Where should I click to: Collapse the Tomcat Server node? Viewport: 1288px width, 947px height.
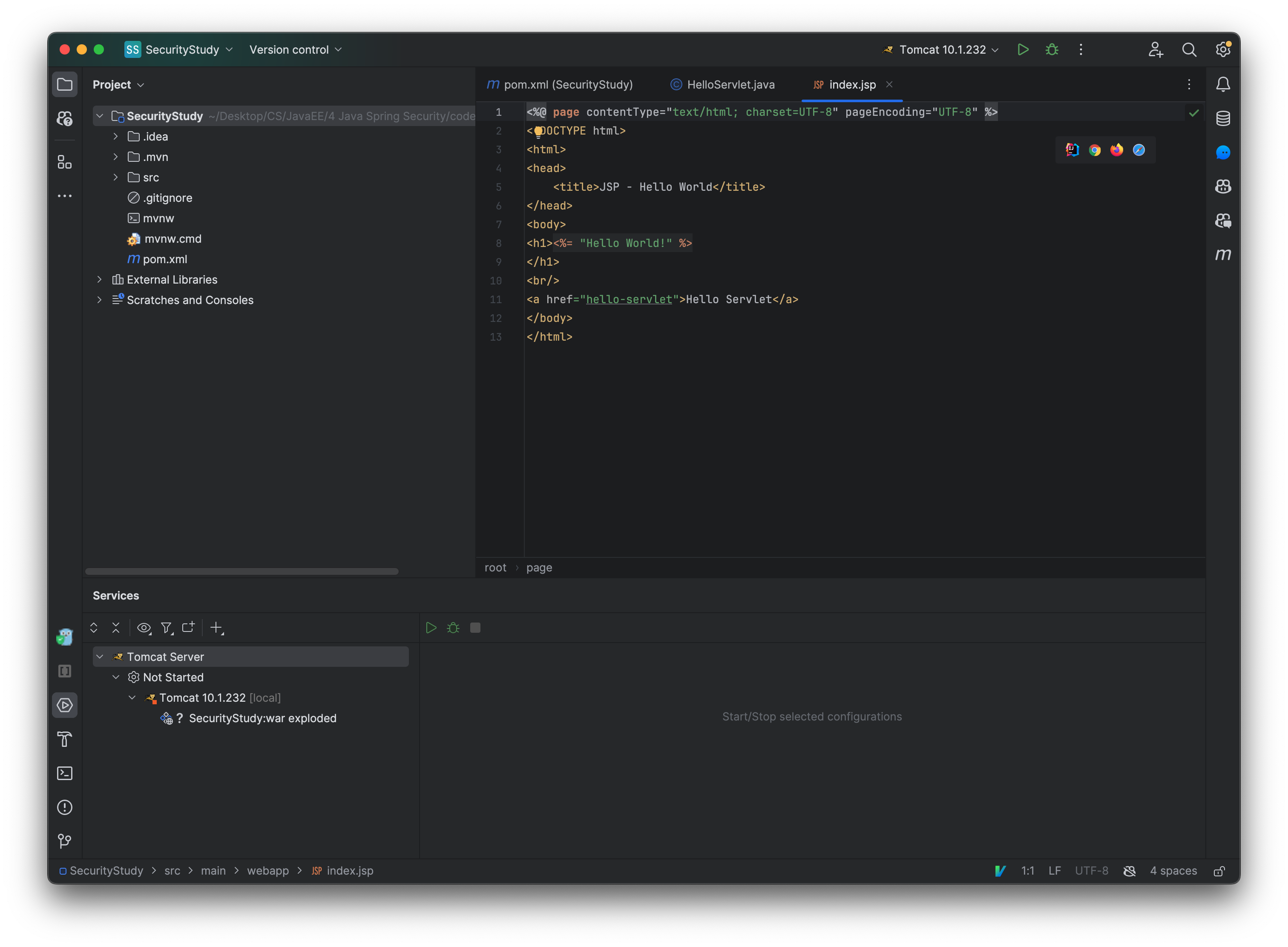point(101,656)
